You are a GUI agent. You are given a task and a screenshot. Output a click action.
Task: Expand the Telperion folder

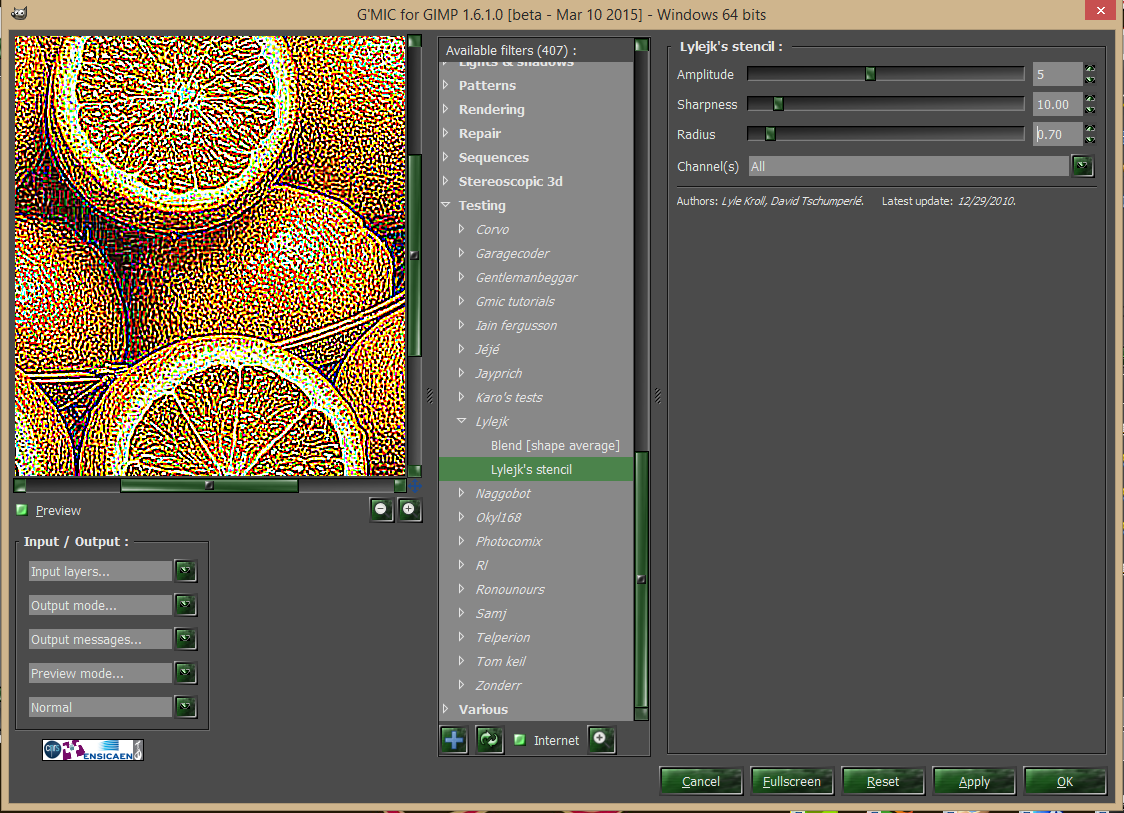(462, 637)
